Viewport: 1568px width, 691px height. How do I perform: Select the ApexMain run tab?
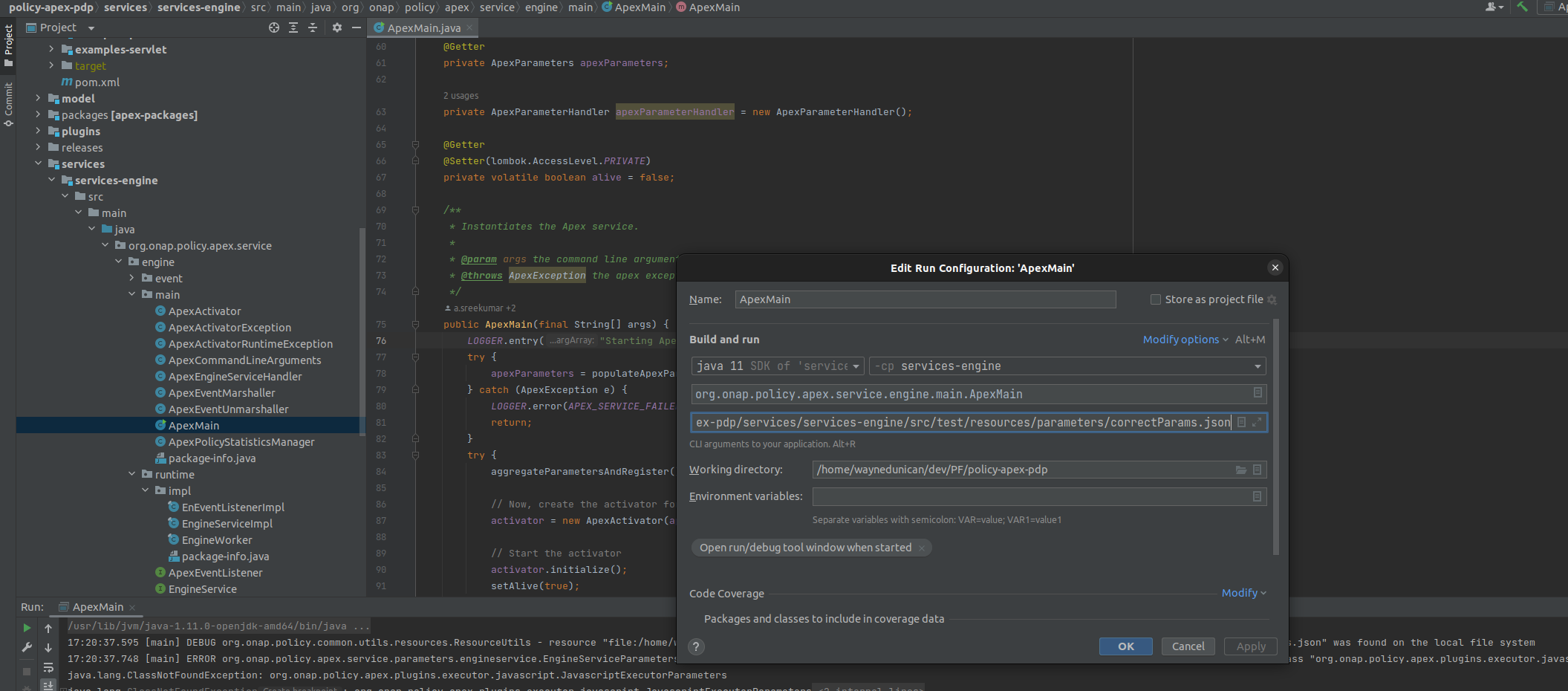click(97, 607)
